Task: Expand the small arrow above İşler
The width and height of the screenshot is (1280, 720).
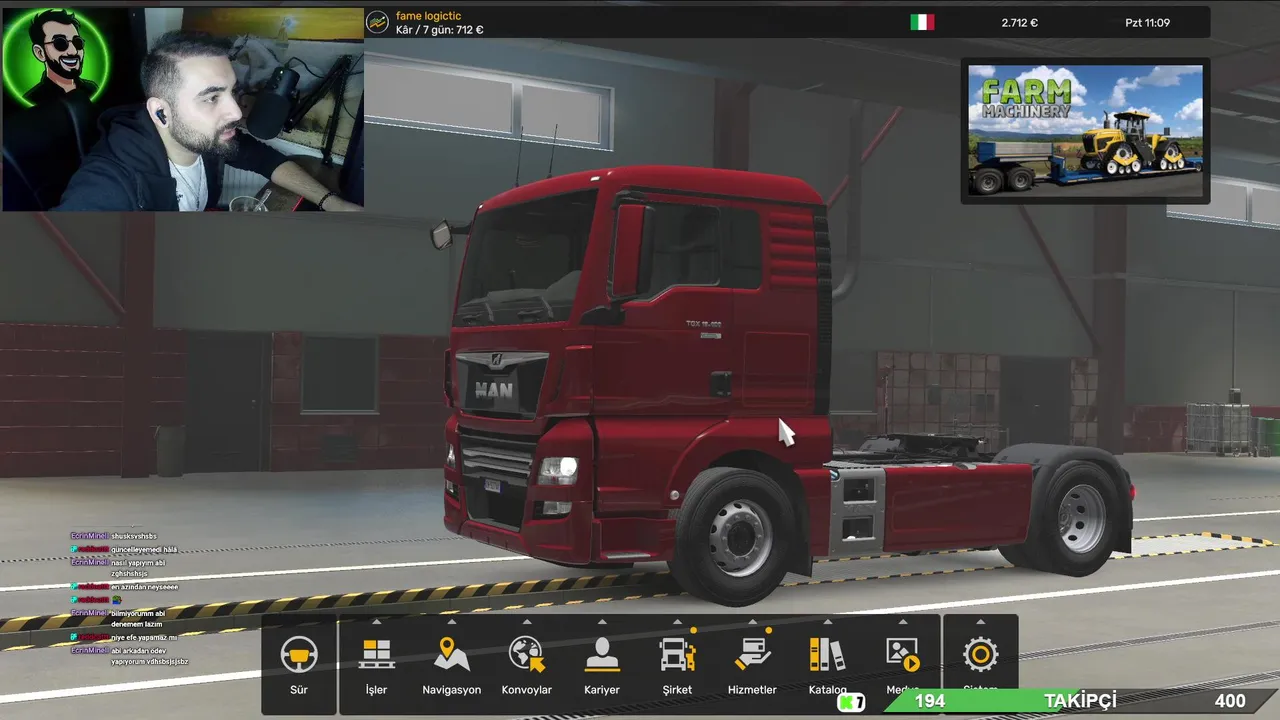Action: point(376,622)
